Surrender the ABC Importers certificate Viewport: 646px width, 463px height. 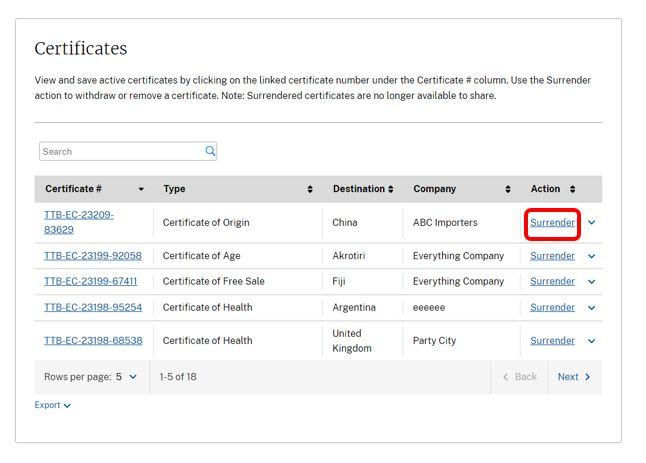coord(552,223)
